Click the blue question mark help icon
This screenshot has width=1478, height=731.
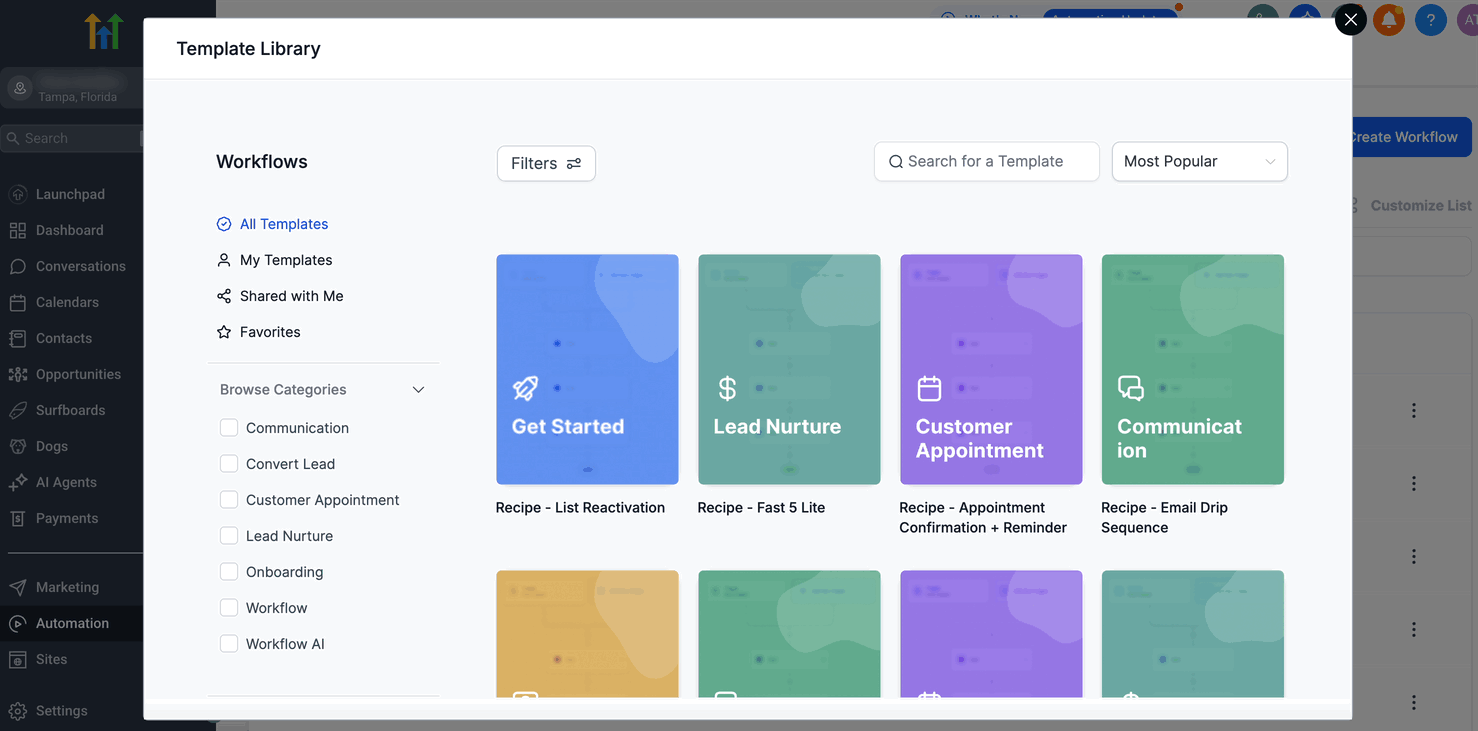click(x=1431, y=19)
